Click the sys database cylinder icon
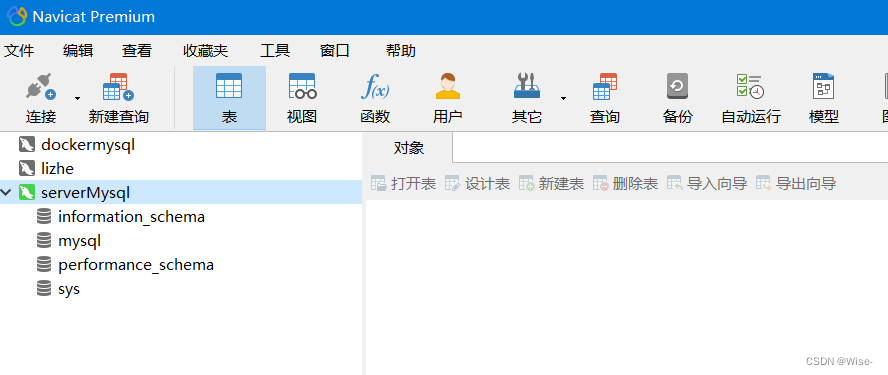The width and height of the screenshot is (888, 375). (44, 289)
